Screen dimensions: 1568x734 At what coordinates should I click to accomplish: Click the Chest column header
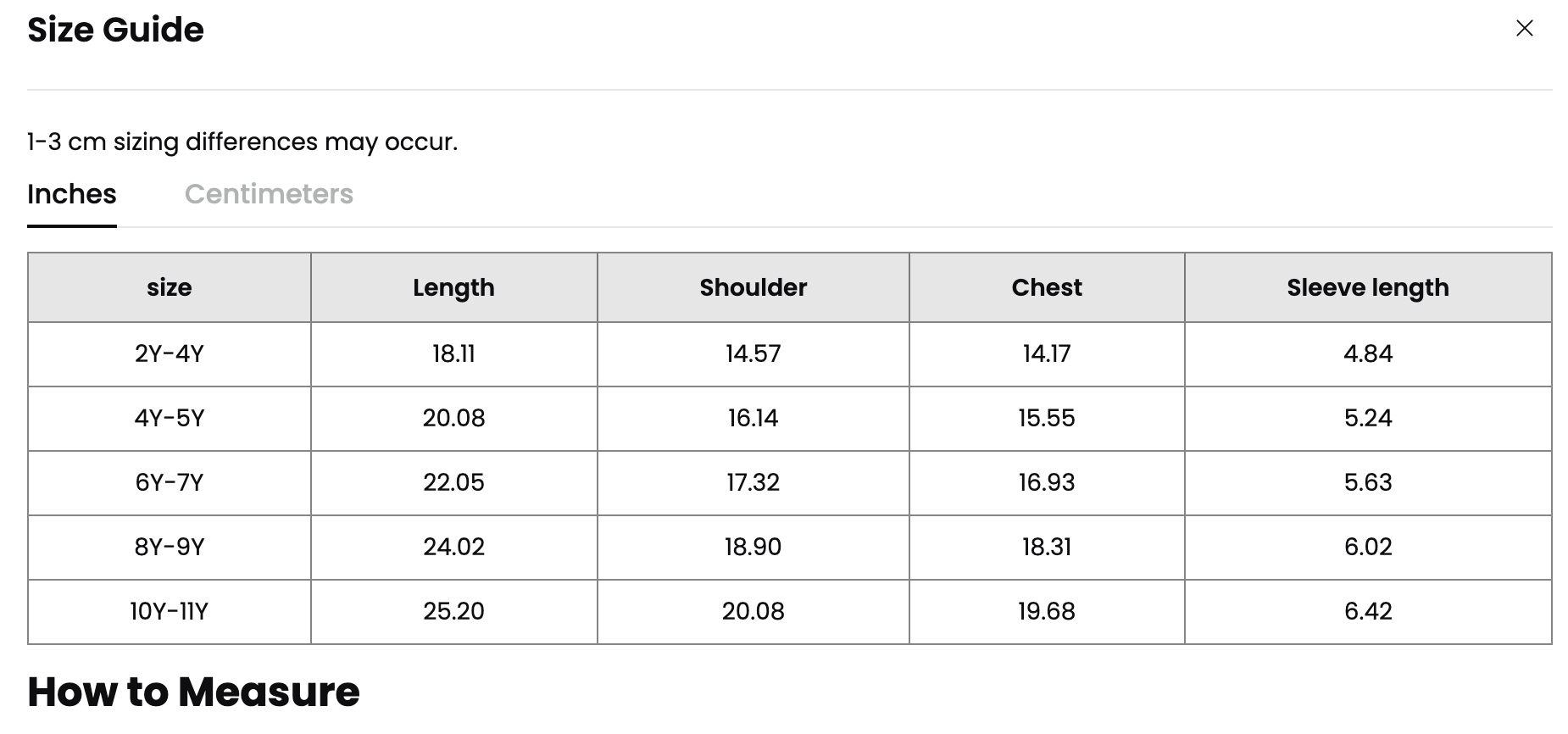pyautogui.click(x=1047, y=287)
